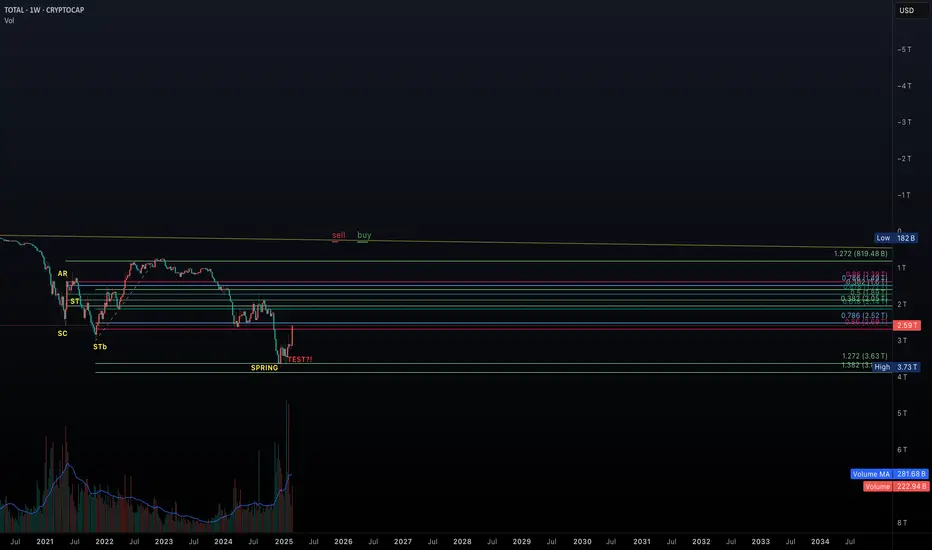The image size is (932, 550).
Task: Click the 1.272 (3.63 T) fib label
Action: click(864, 356)
